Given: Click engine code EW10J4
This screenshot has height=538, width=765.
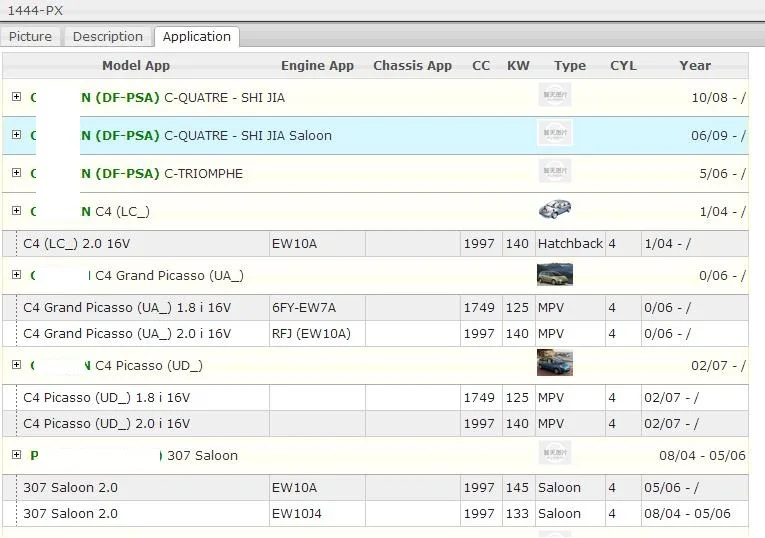Looking at the screenshot, I should 297,514.
